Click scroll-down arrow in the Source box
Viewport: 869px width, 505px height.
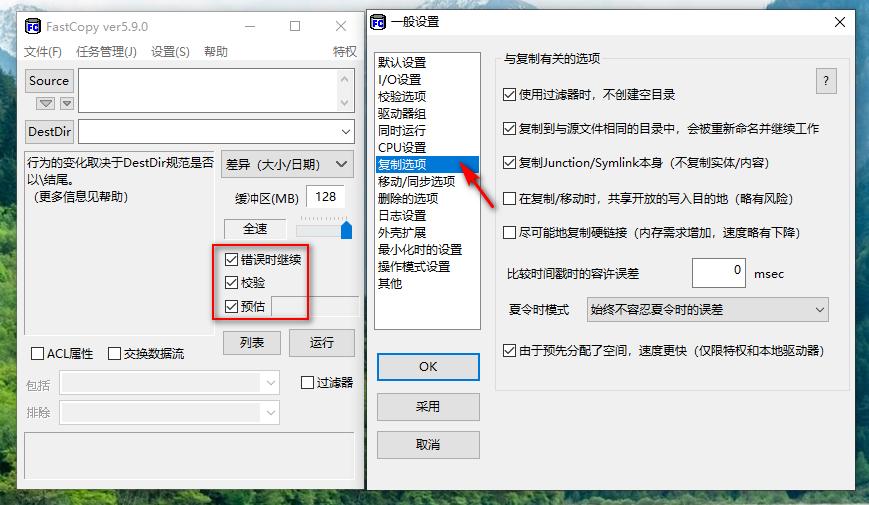(x=344, y=103)
